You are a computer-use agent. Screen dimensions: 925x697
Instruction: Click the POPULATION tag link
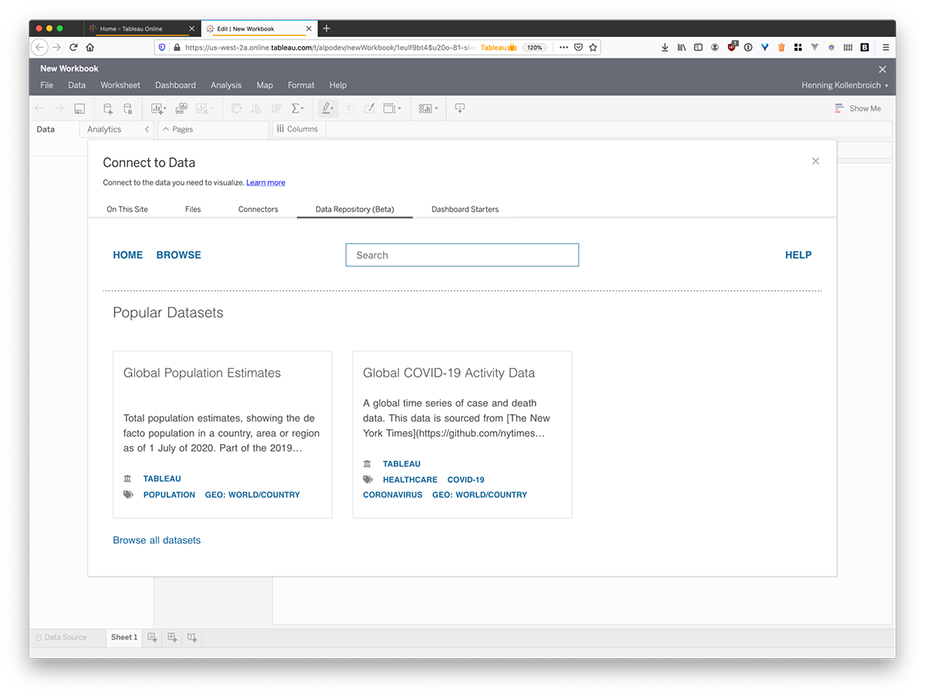(169, 495)
